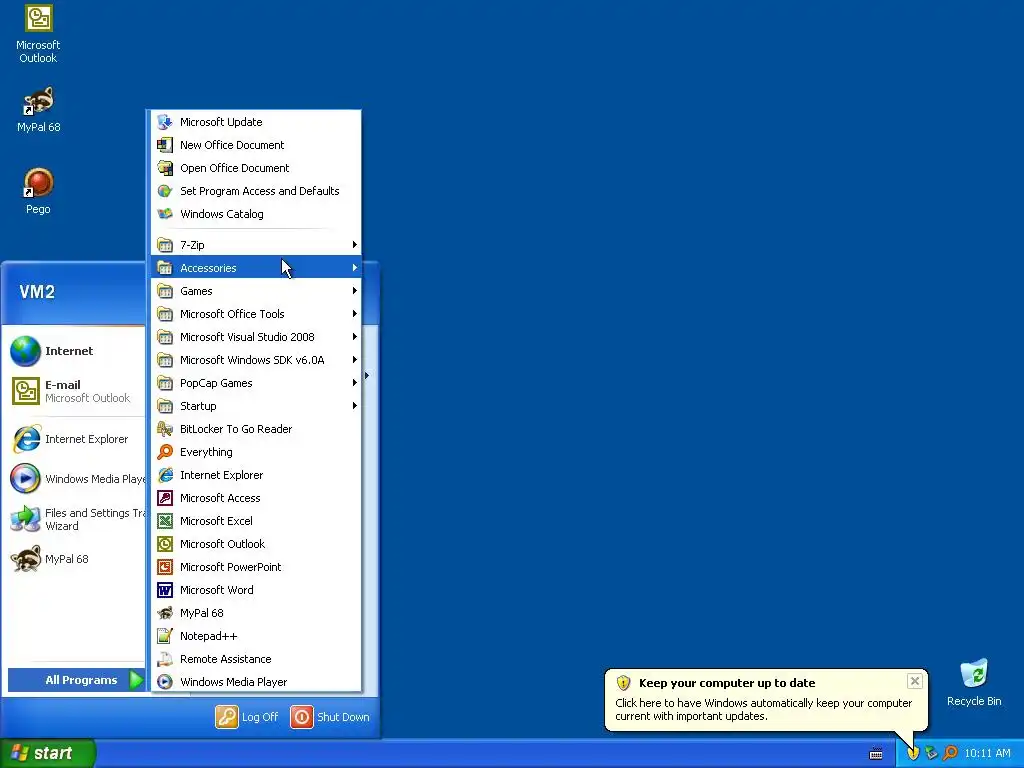
Task: Start Microsoft Access
Action: point(255,498)
